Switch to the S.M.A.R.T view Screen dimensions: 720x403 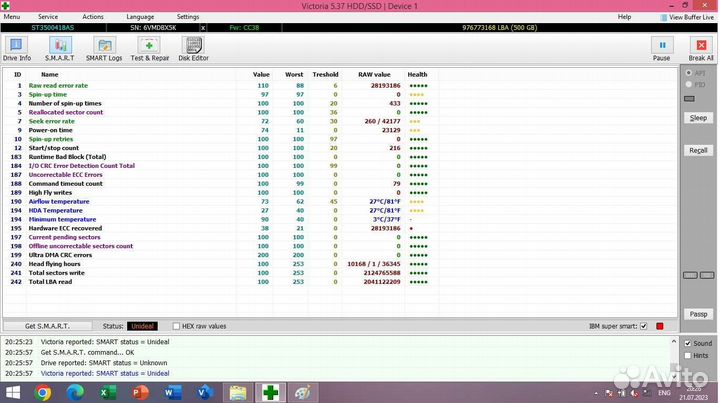60,48
